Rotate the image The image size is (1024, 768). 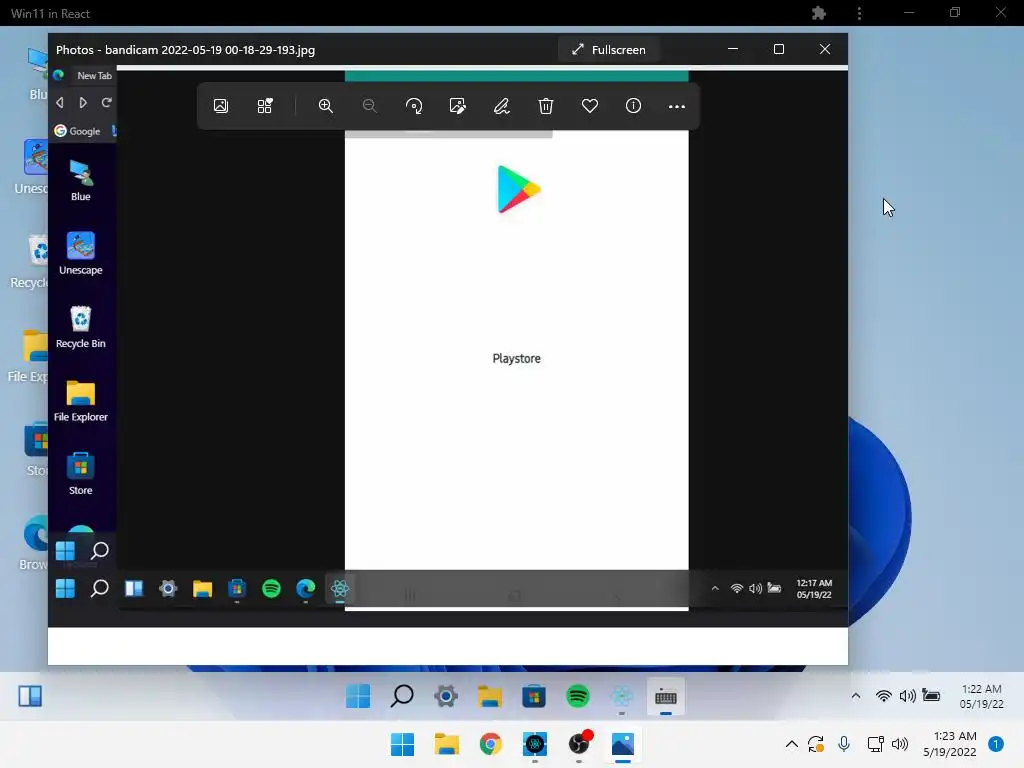(x=414, y=106)
